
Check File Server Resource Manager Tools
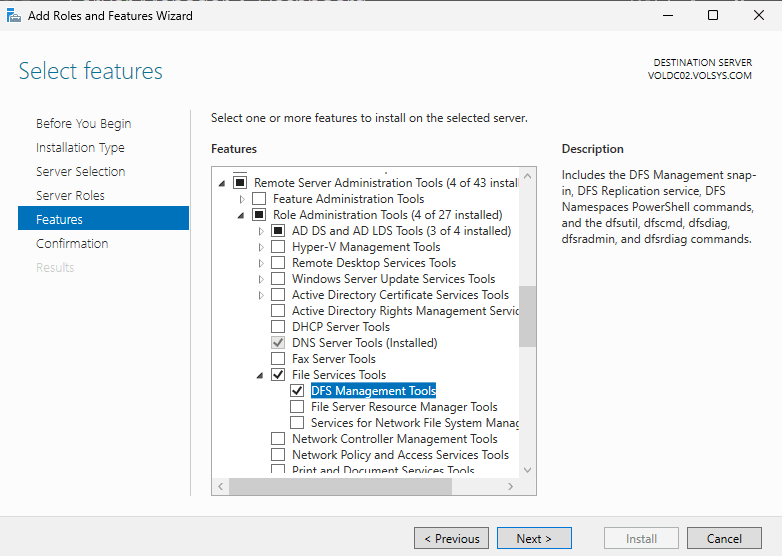click(297, 407)
